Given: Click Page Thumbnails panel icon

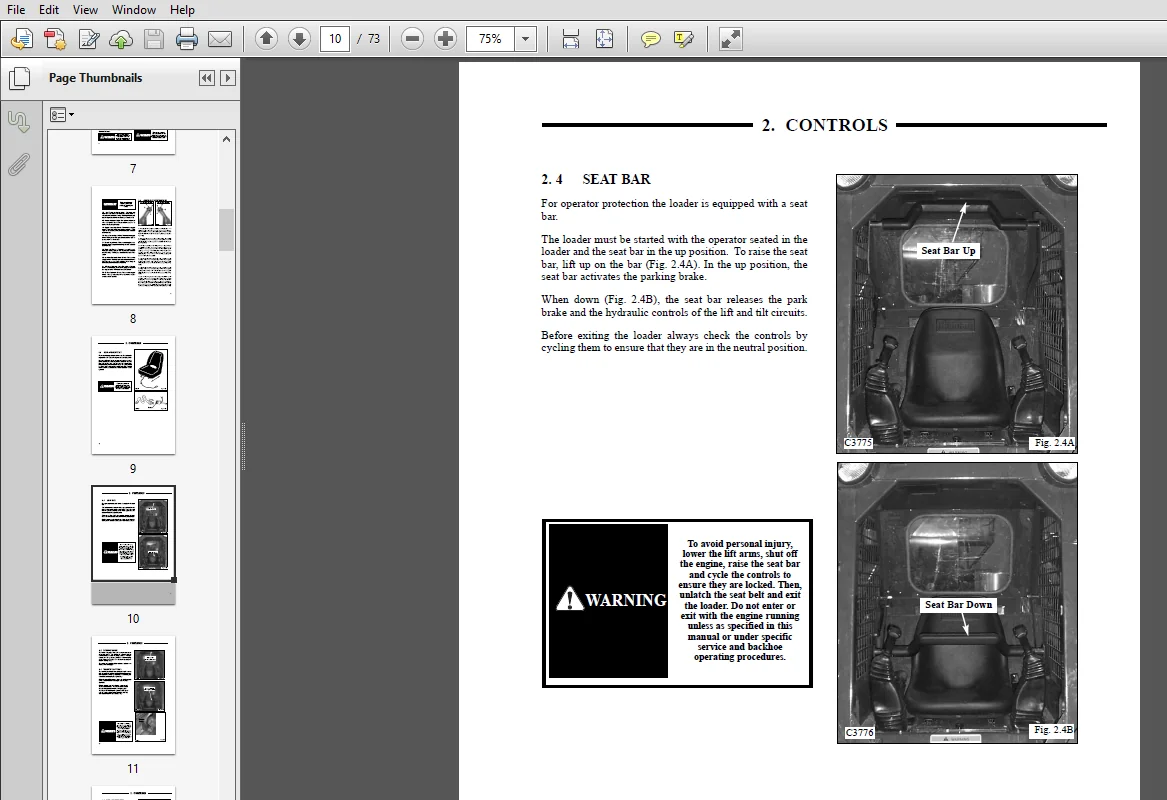Looking at the screenshot, I should click(19, 78).
